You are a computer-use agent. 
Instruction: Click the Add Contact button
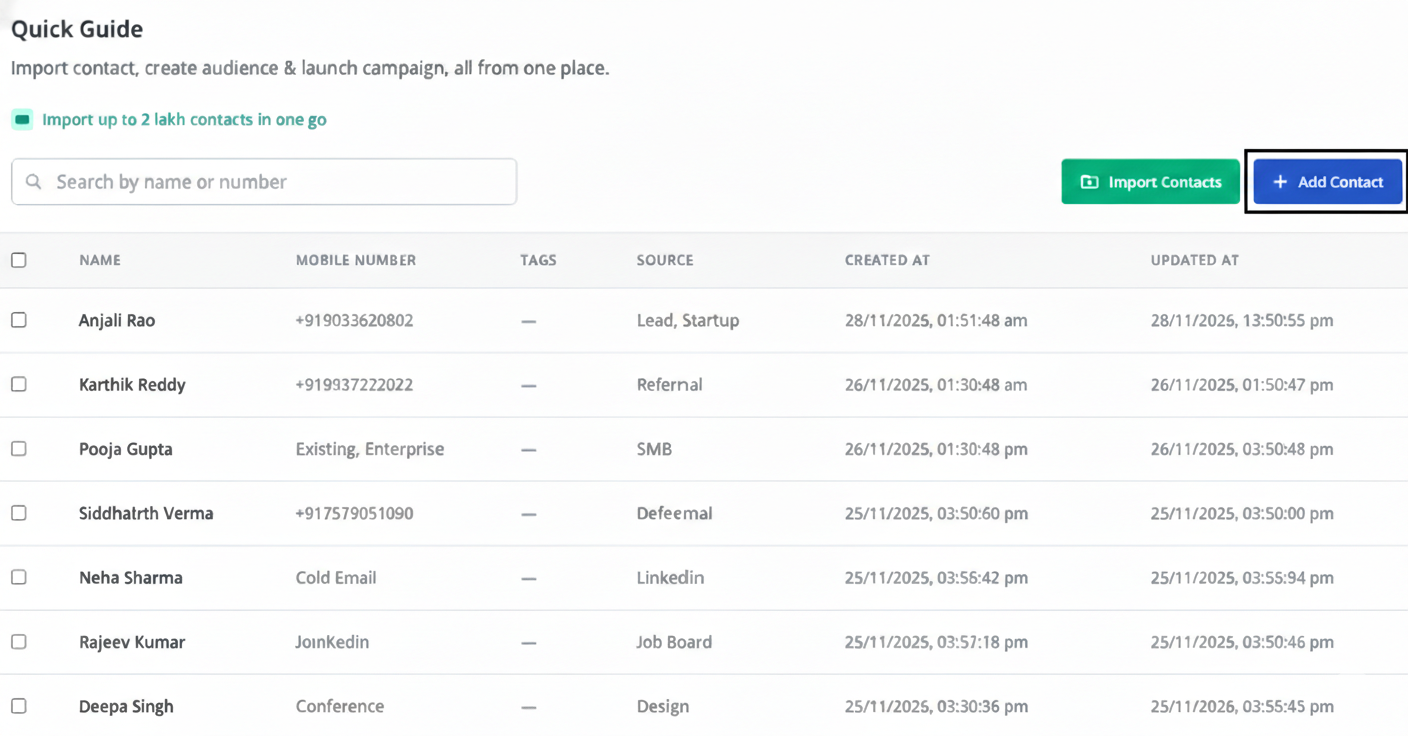click(1328, 181)
